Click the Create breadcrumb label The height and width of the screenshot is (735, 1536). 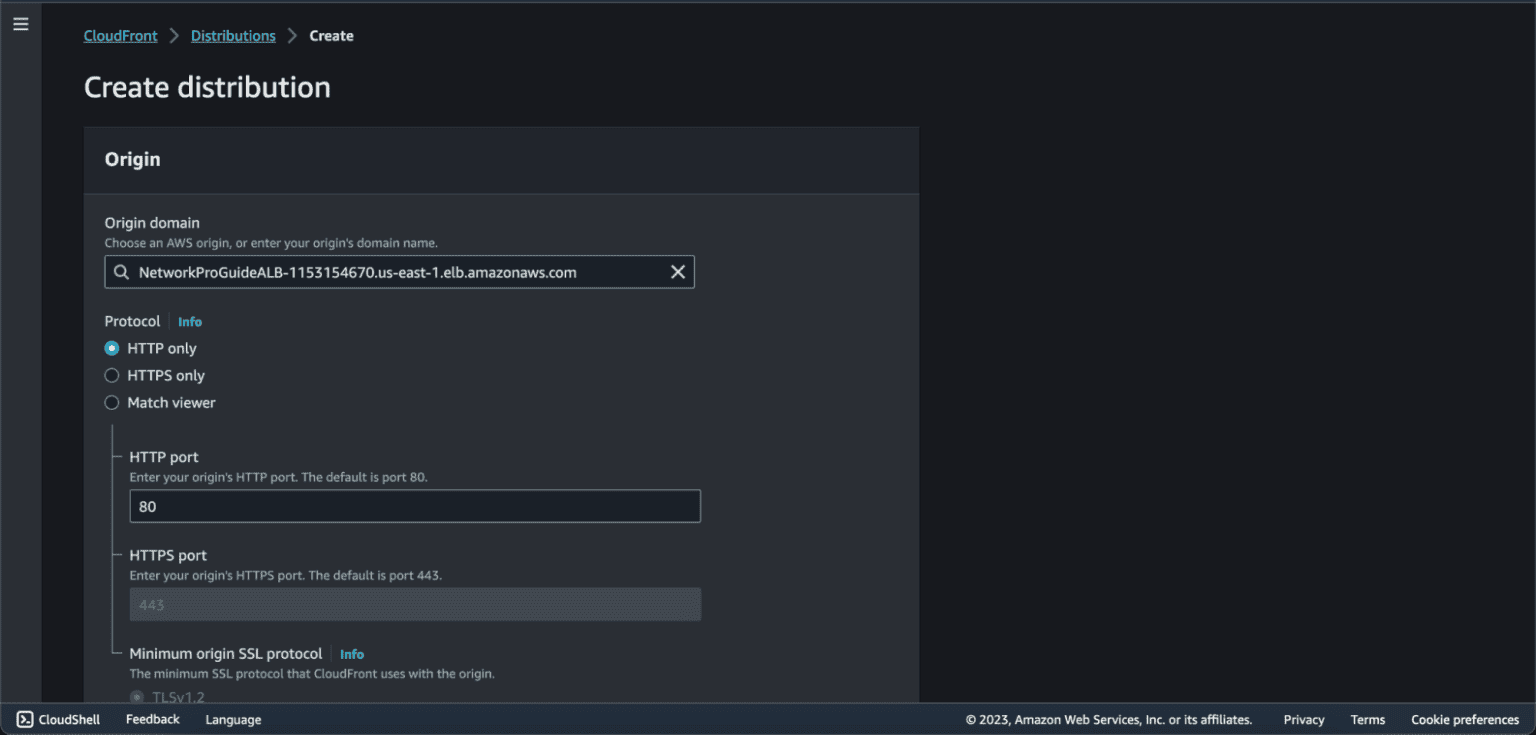point(331,35)
